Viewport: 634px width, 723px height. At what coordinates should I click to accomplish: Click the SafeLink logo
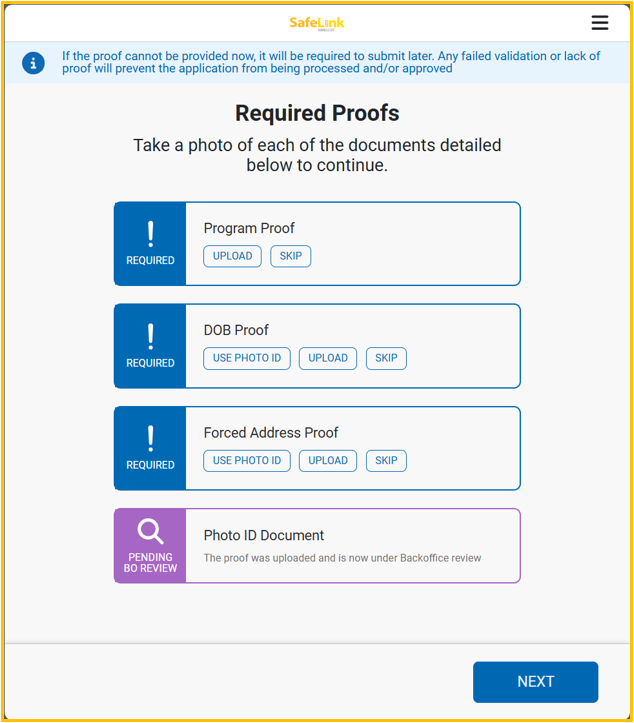(317, 23)
